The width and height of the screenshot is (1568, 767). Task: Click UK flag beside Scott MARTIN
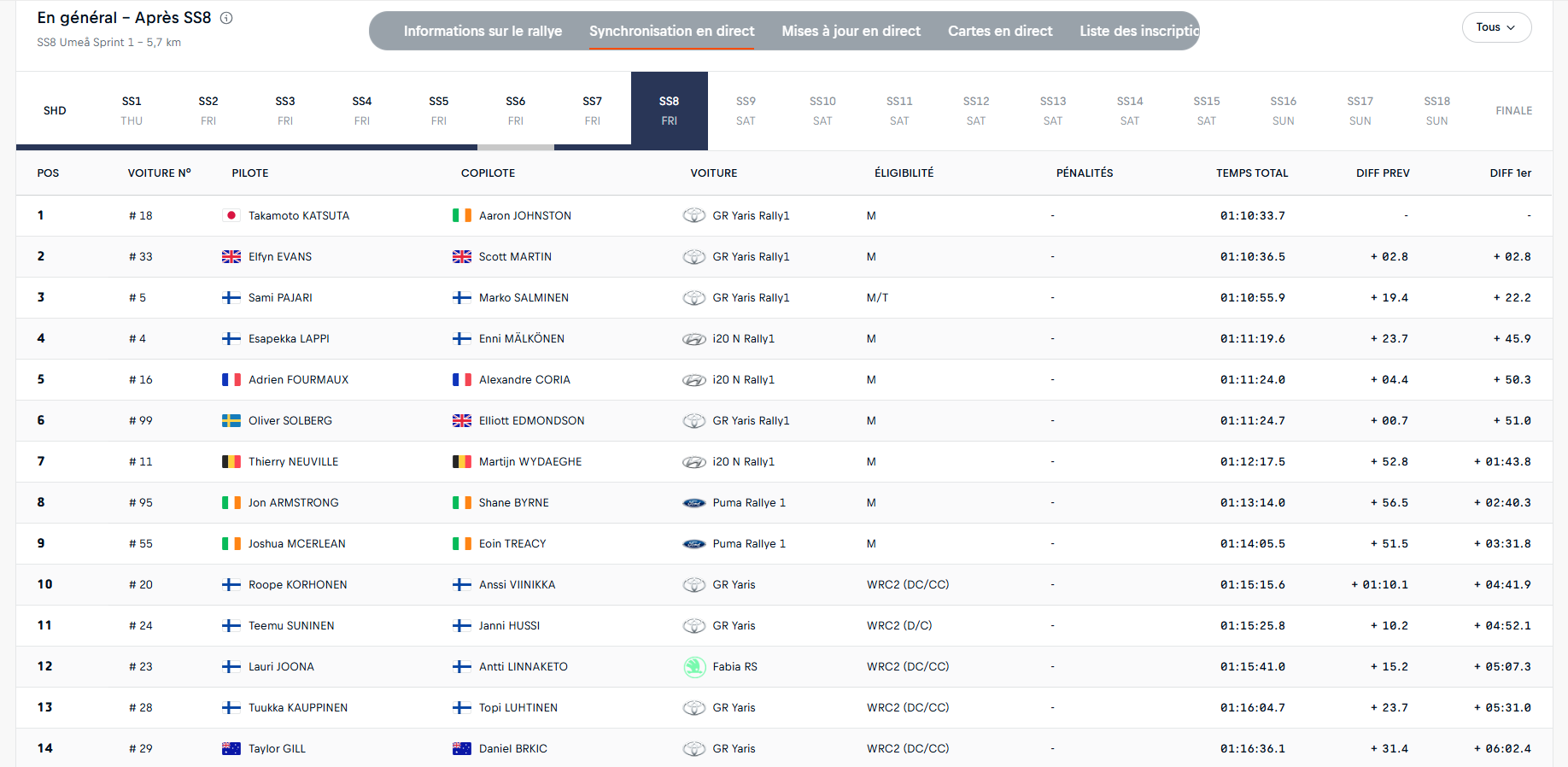tap(462, 256)
